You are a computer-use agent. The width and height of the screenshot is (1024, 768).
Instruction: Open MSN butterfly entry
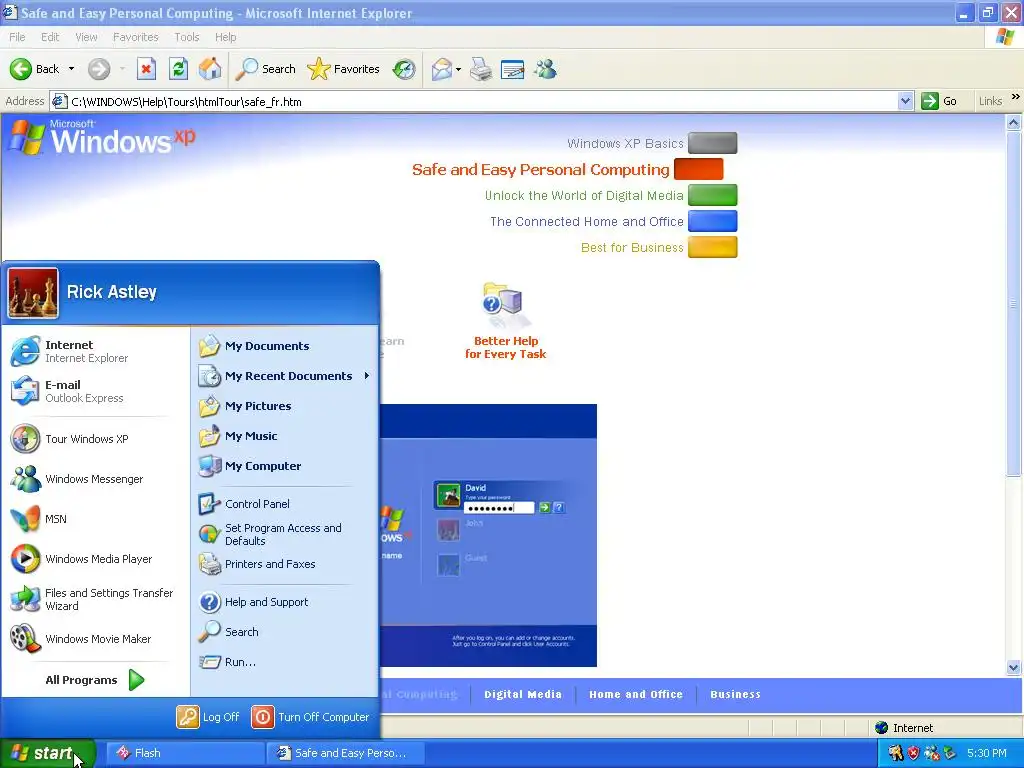(x=95, y=519)
